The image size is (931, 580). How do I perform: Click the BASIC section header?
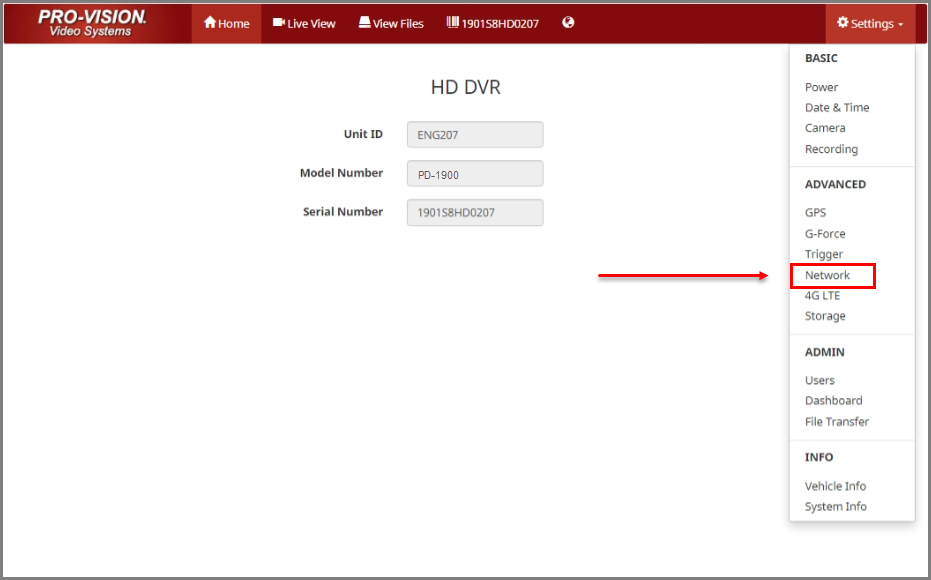(x=821, y=58)
